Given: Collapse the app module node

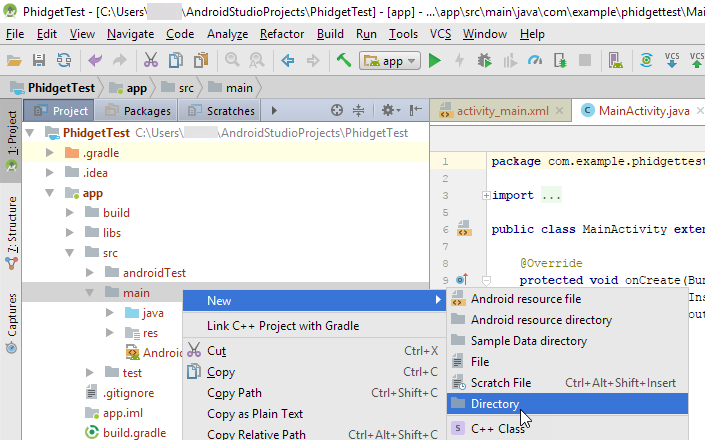Looking at the screenshot, I should pos(50,193).
